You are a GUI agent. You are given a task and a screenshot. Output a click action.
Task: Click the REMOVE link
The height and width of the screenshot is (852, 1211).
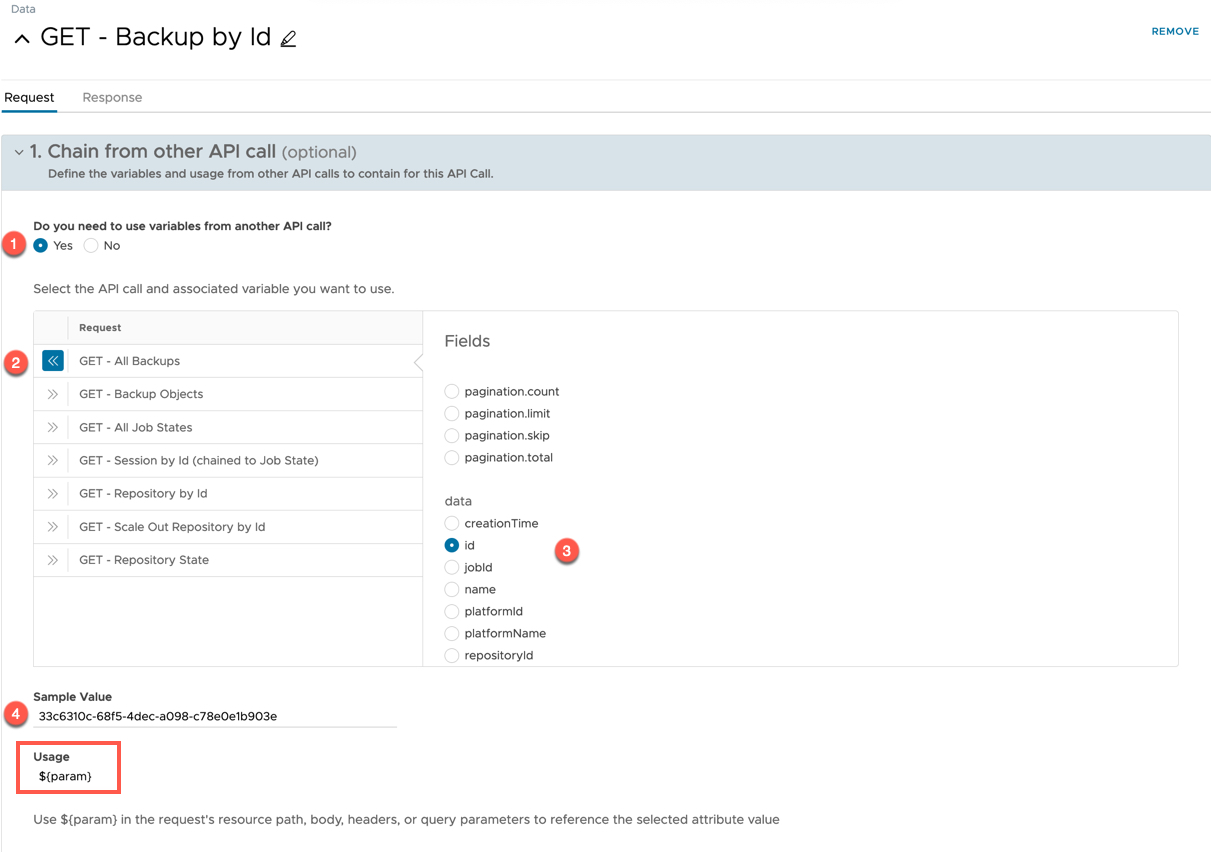pos(1175,32)
